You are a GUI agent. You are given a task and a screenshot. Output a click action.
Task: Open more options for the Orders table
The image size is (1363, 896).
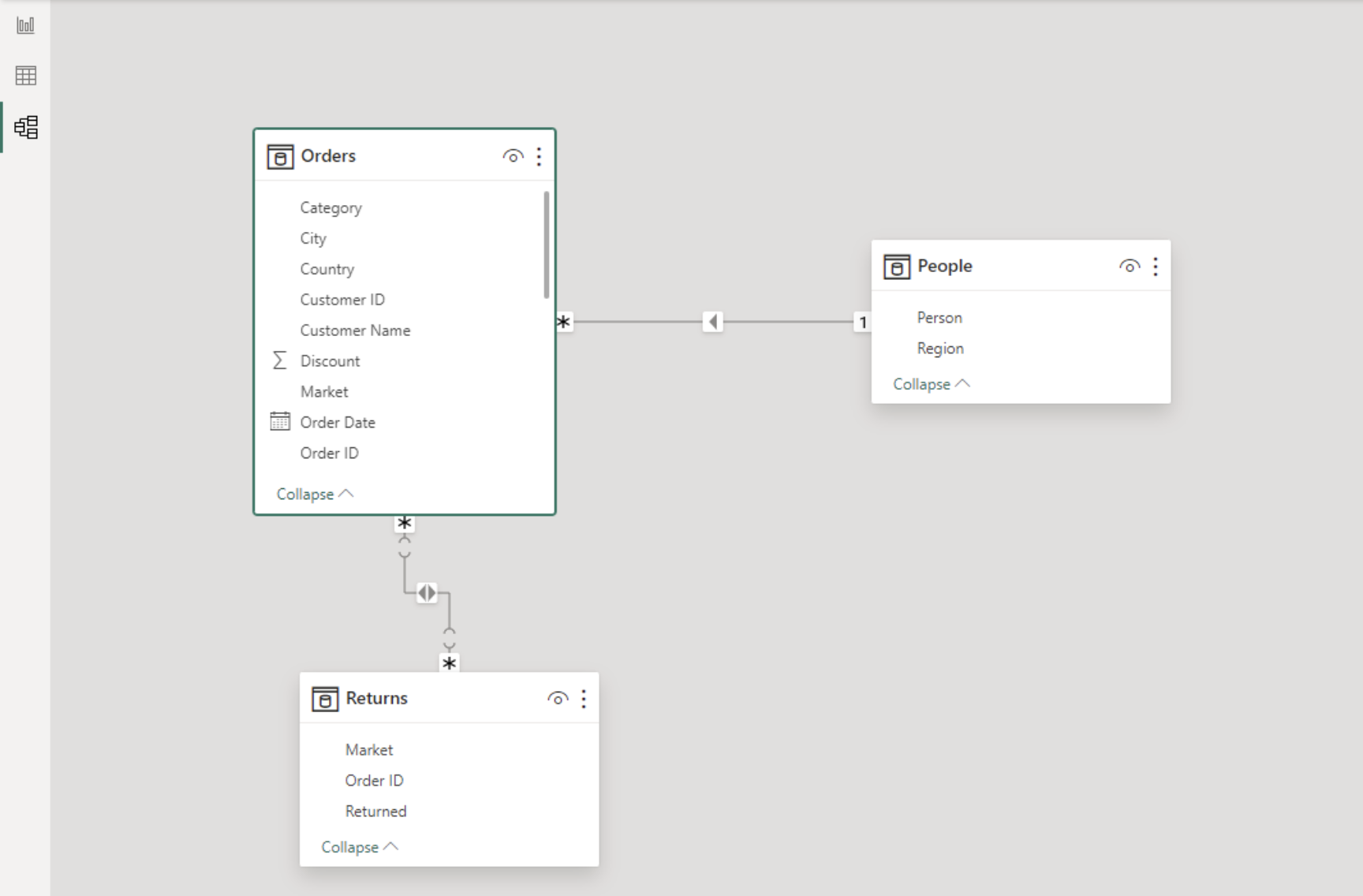tap(540, 156)
